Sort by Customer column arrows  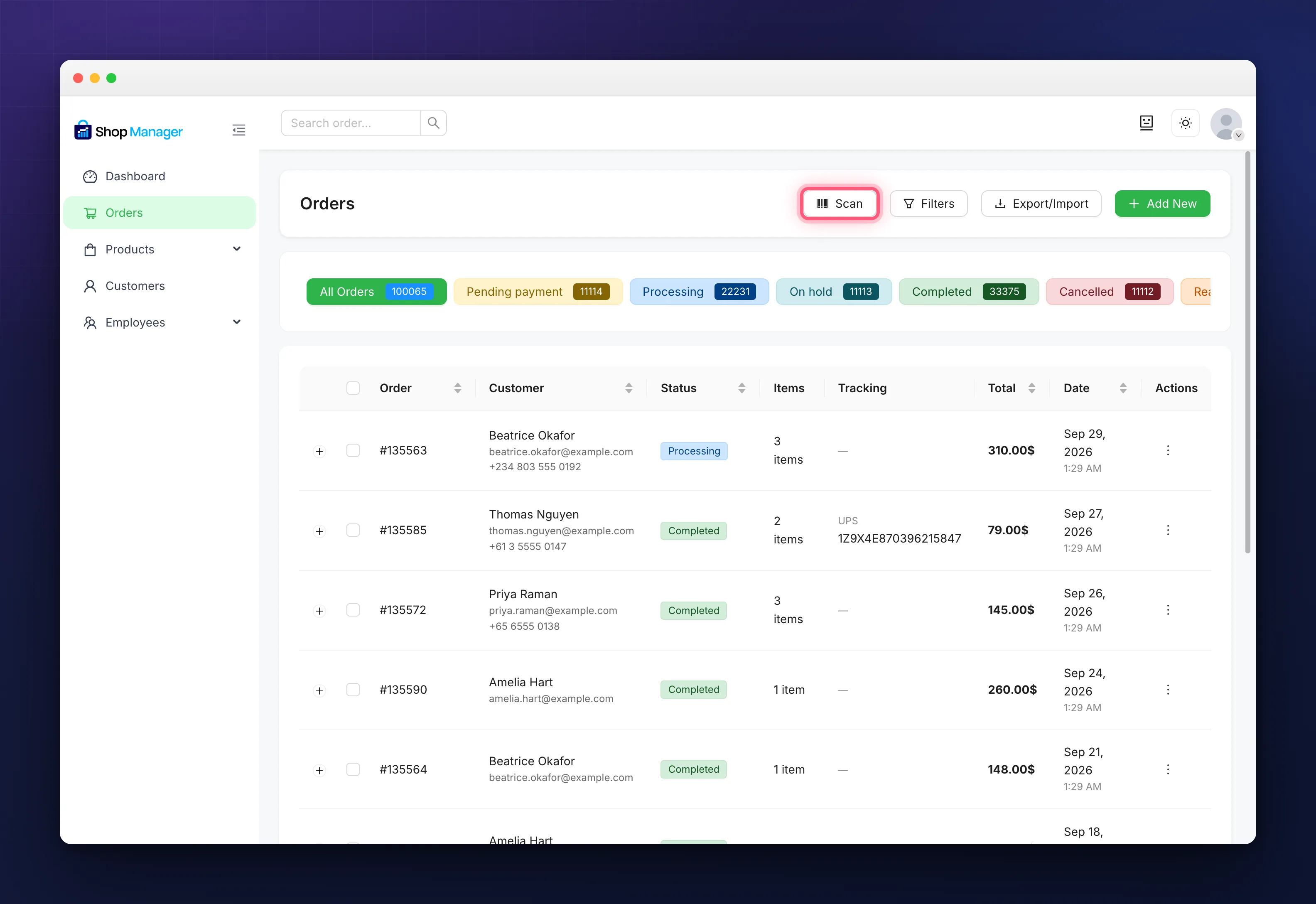pyautogui.click(x=629, y=388)
